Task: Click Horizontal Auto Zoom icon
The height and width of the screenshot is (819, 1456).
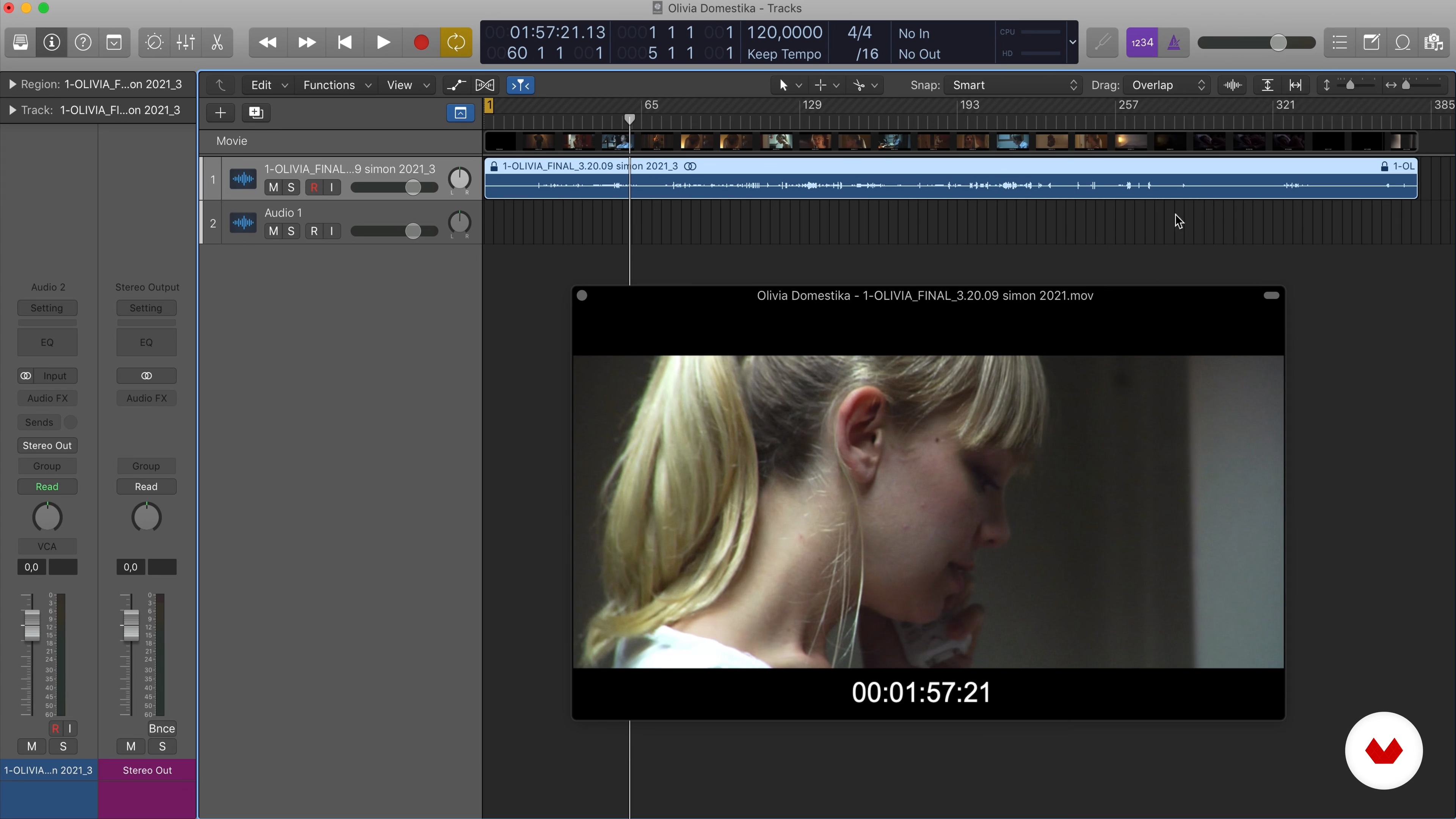Action: (x=1296, y=85)
